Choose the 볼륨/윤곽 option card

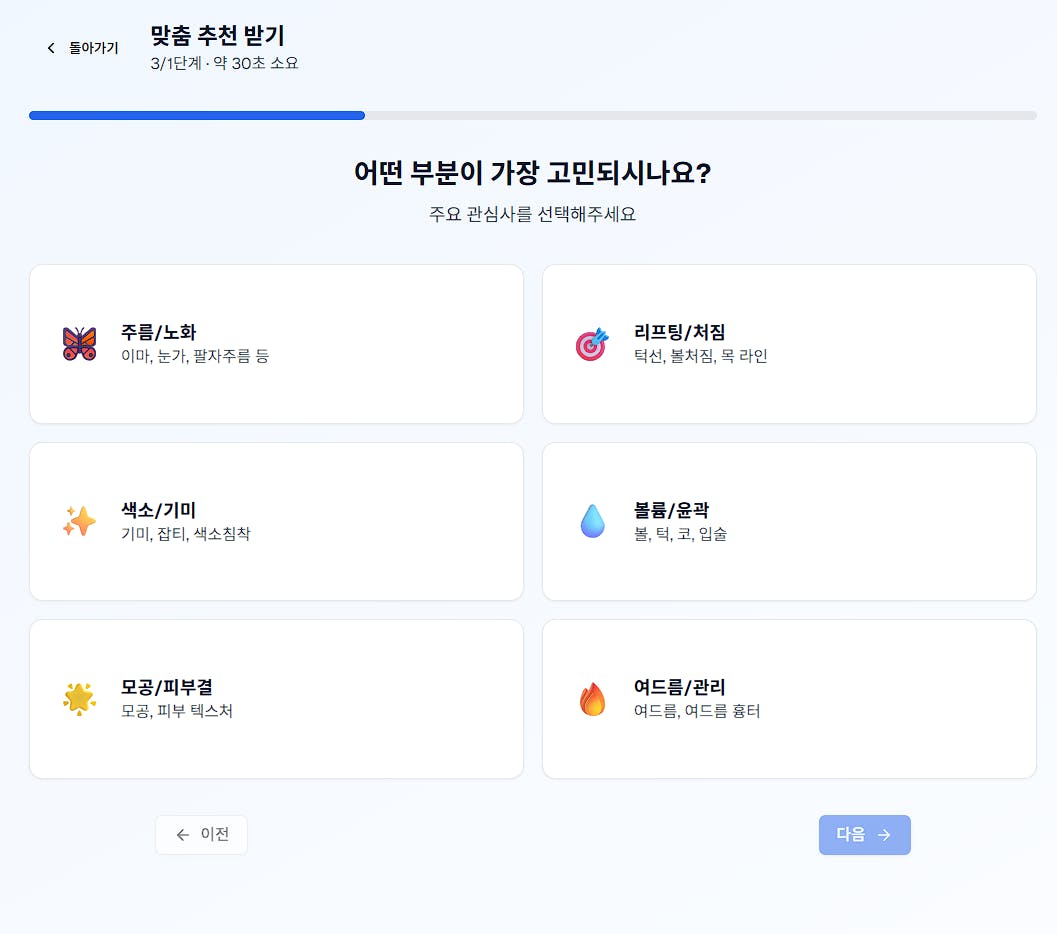click(789, 522)
